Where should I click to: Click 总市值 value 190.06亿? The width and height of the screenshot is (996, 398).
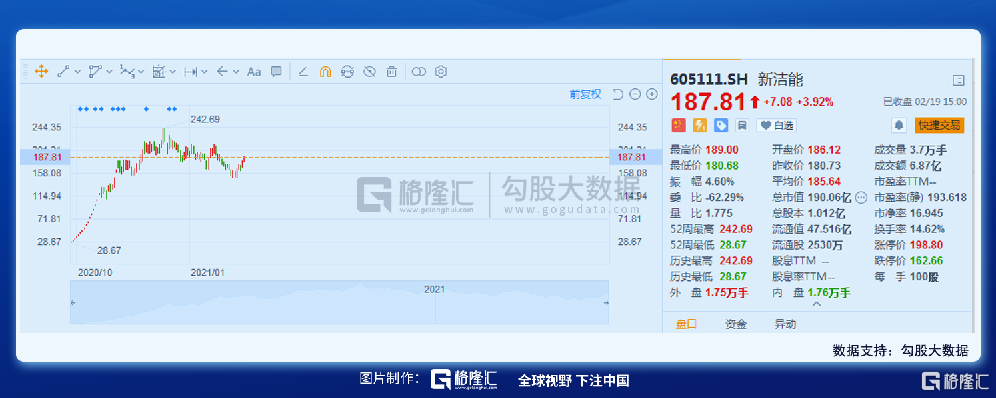[x=830, y=197]
